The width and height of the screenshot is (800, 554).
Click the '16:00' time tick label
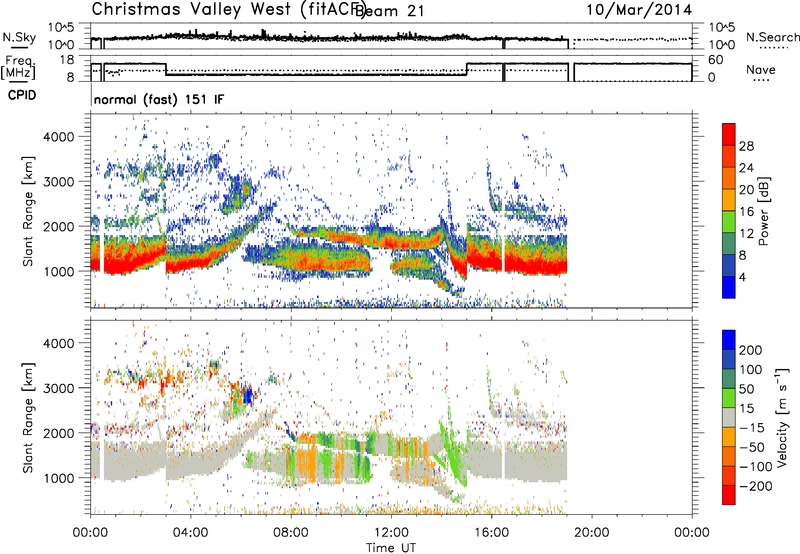click(491, 533)
